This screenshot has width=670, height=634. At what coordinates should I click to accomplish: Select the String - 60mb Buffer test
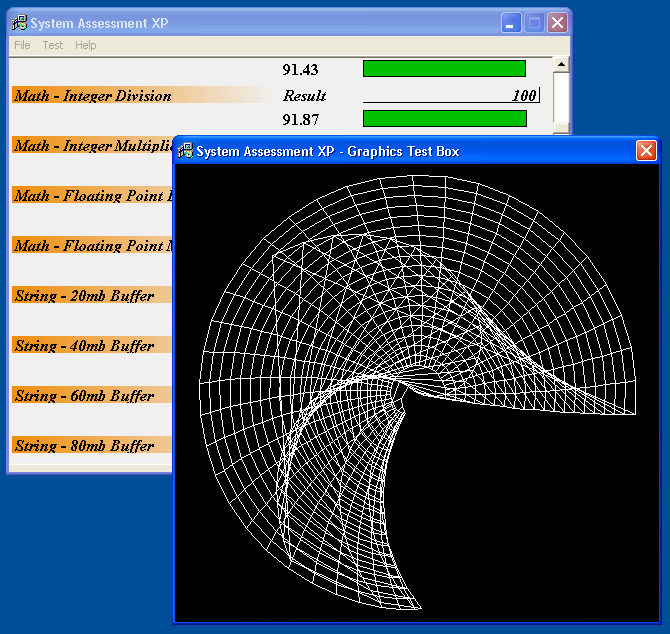(84, 396)
